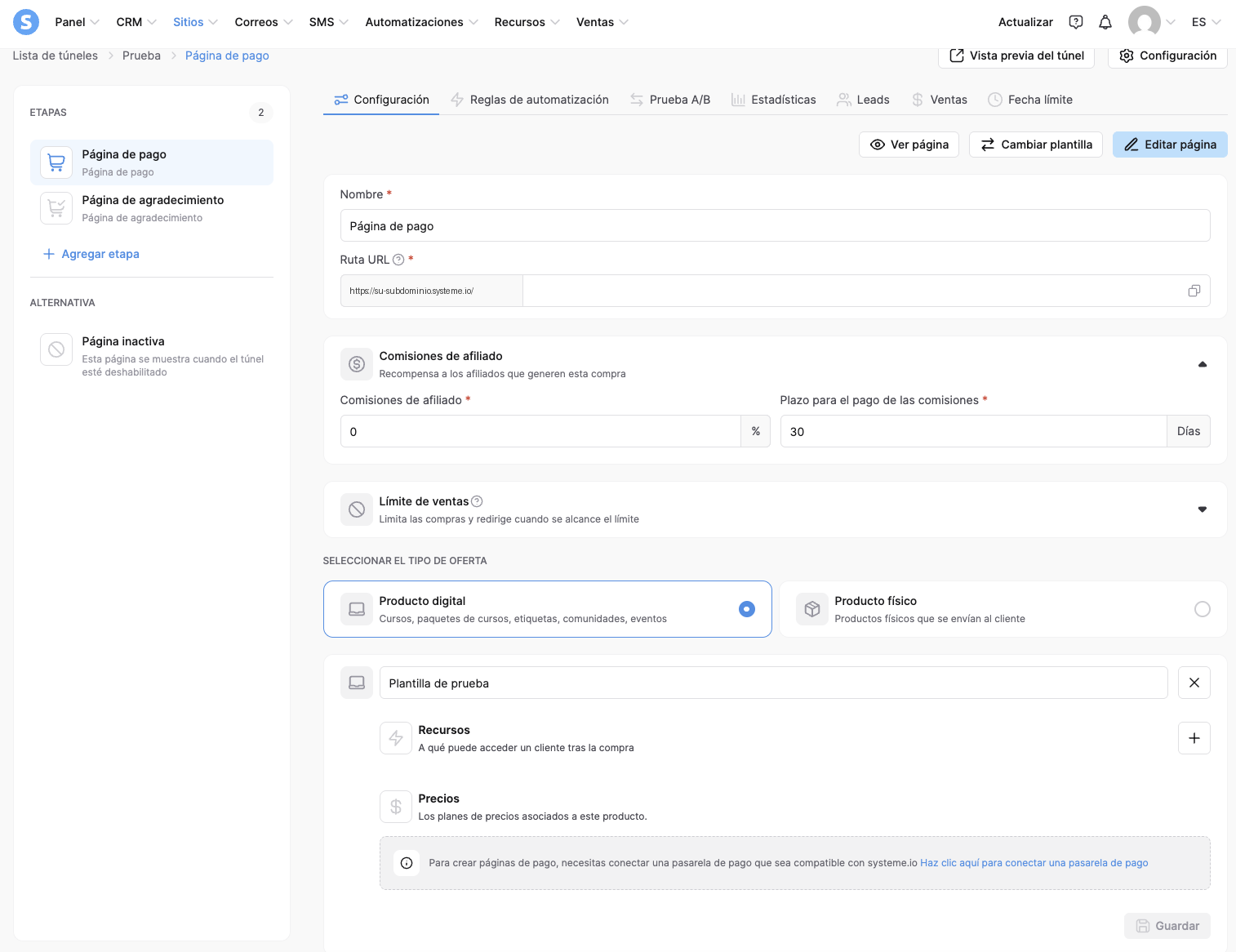Click the user avatar picture
Viewport: 1236px width, 952px height.
[x=1145, y=22]
